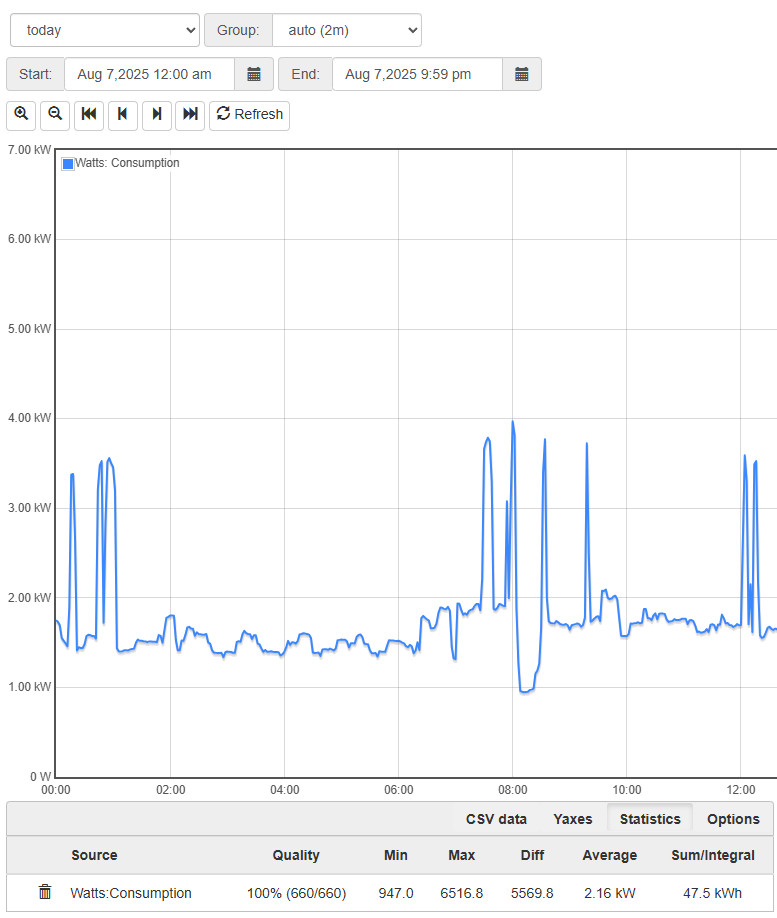Click the Start date input field
Image resolution: width=777 pixels, height=918 pixels.
click(149, 74)
